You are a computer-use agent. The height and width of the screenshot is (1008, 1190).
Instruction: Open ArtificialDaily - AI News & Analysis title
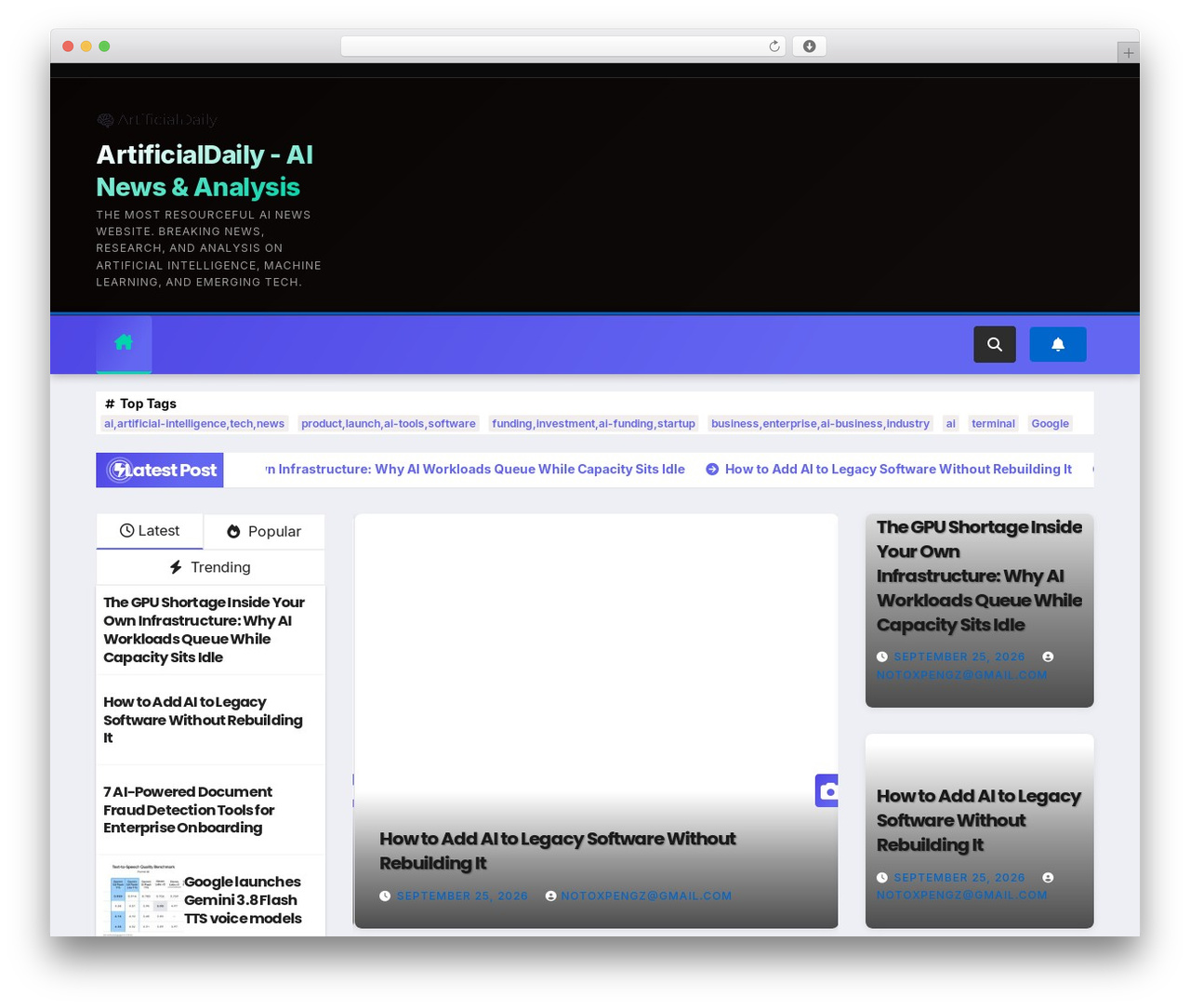click(205, 171)
